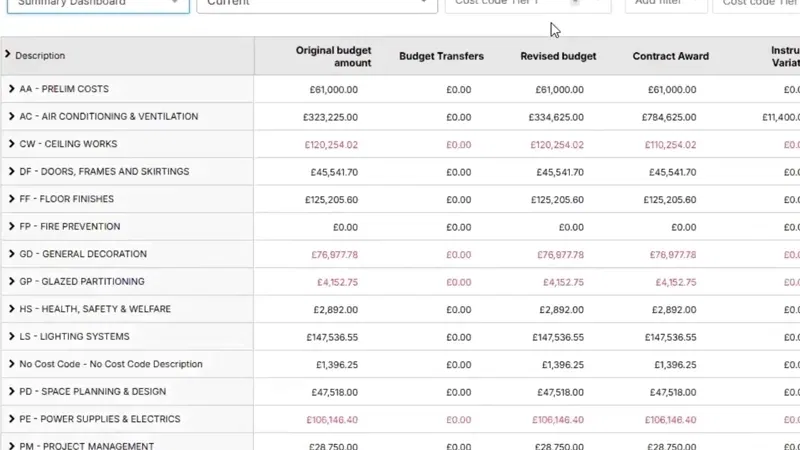The width and height of the screenshot is (800, 450).
Task: Click the Add filter button
Action: tap(666, 5)
